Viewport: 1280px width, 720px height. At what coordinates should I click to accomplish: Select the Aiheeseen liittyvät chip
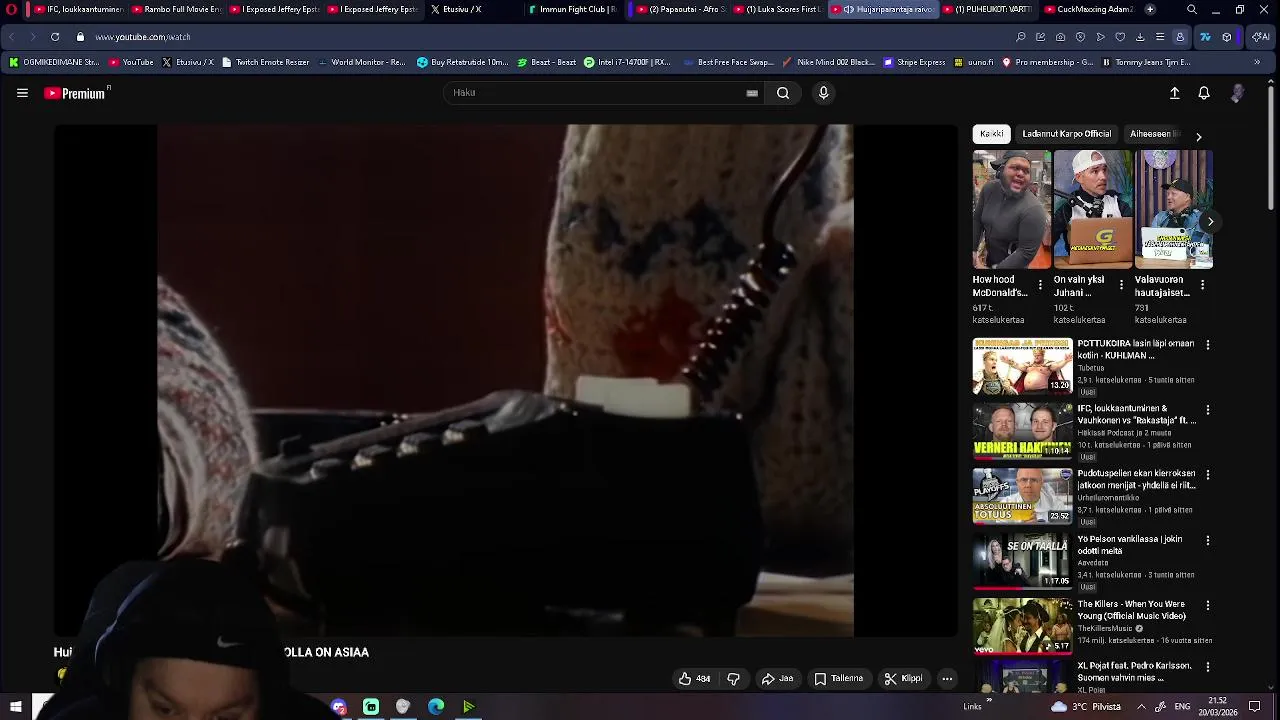1154,134
